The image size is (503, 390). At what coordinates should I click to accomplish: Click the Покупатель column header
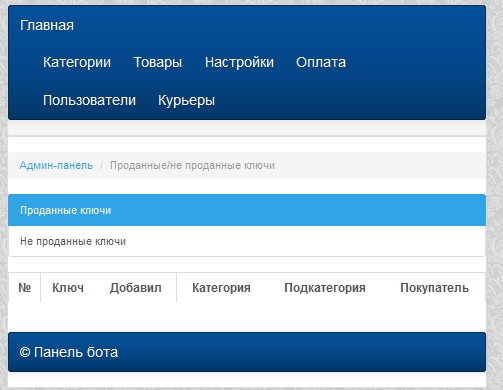434,288
